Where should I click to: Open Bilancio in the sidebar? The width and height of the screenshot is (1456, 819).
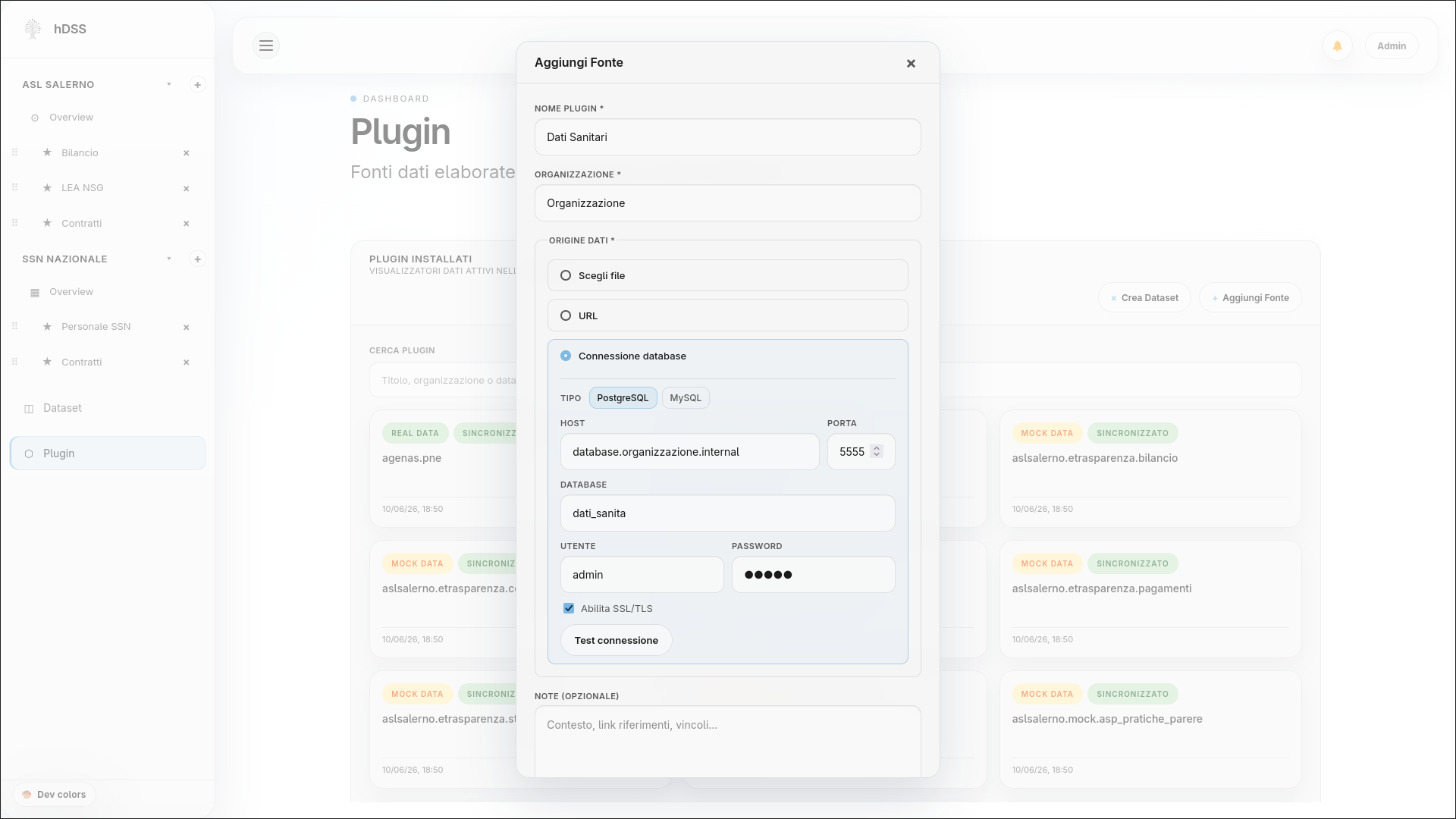click(80, 153)
